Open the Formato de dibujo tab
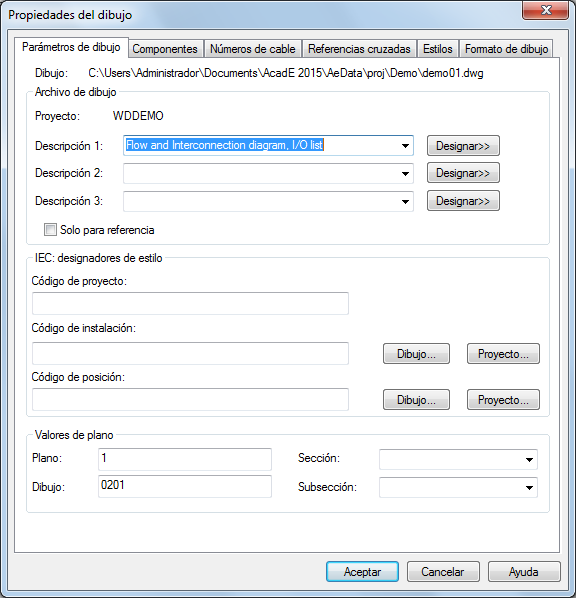 (x=506, y=49)
